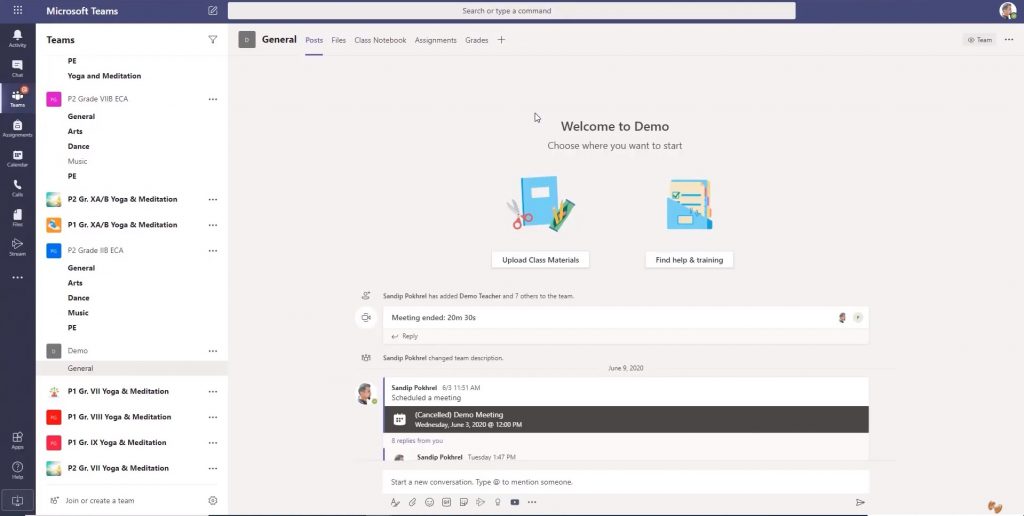Open more options for P1 Gr. VII Yoga
The width and height of the screenshot is (1024, 516).
point(212,391)
